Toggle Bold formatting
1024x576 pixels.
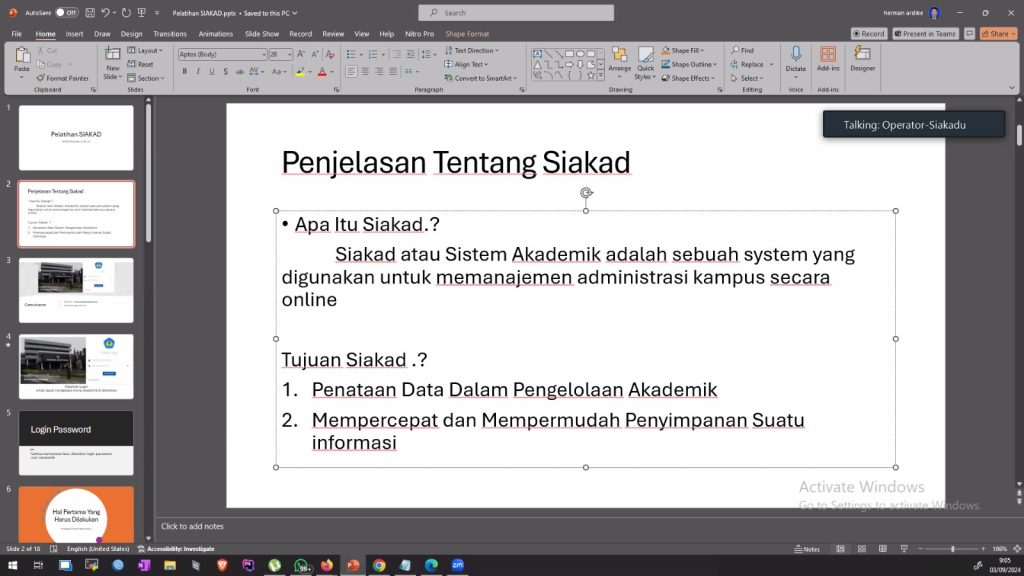(x=185, y=72)
